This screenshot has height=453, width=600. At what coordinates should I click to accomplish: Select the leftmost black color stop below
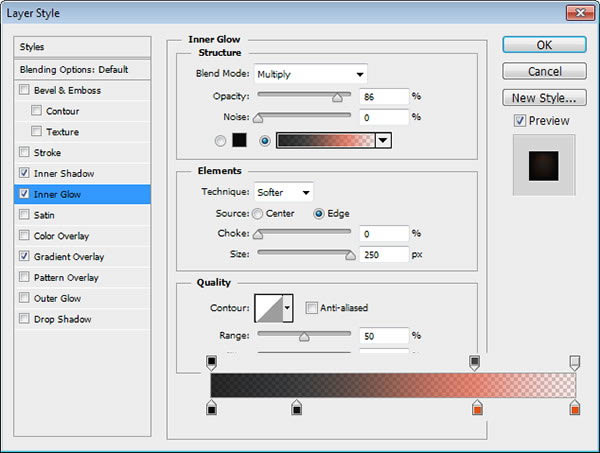tap(212, 408)
